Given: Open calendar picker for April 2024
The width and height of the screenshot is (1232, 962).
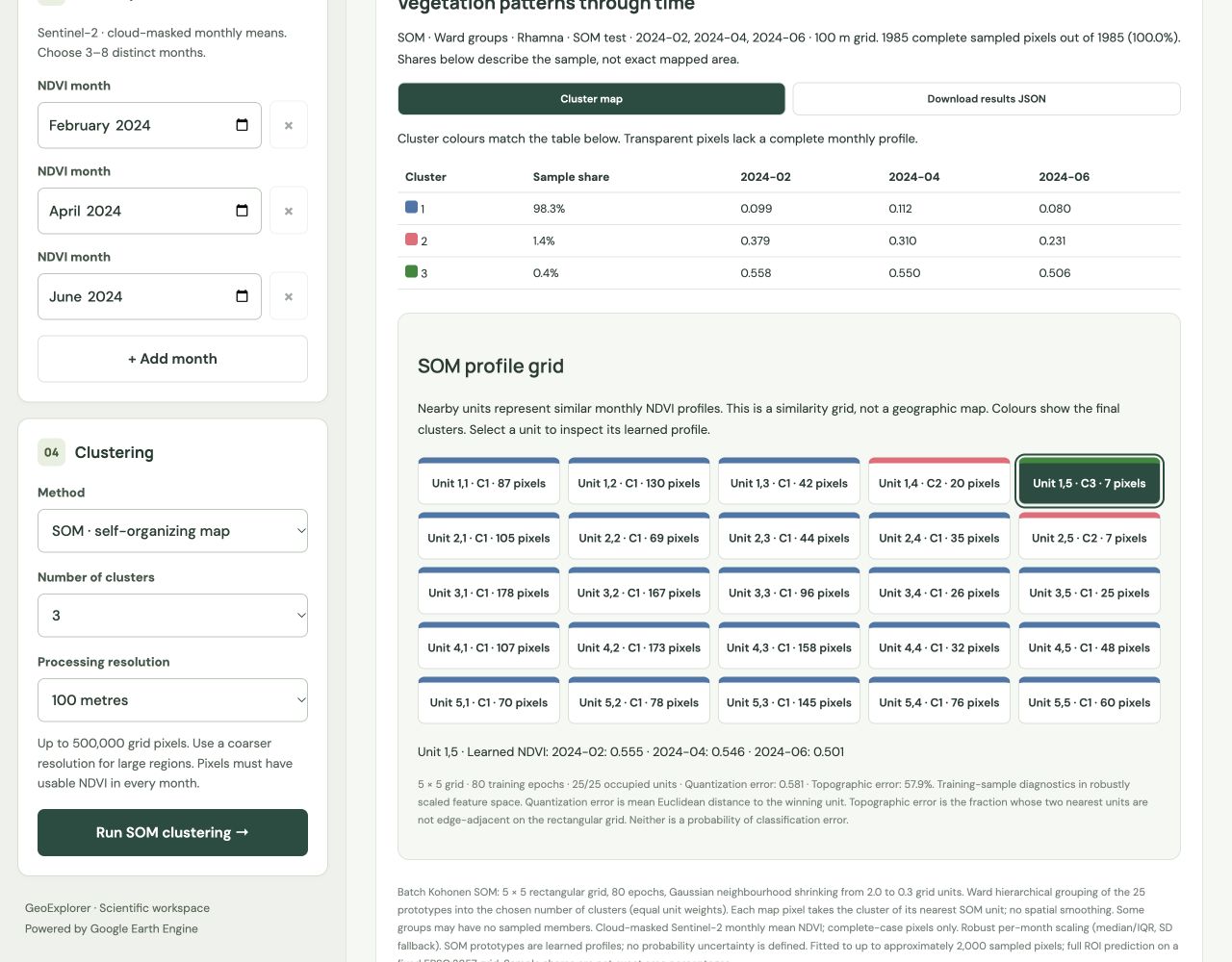Looking at the screenshot, I should point(242,211).
